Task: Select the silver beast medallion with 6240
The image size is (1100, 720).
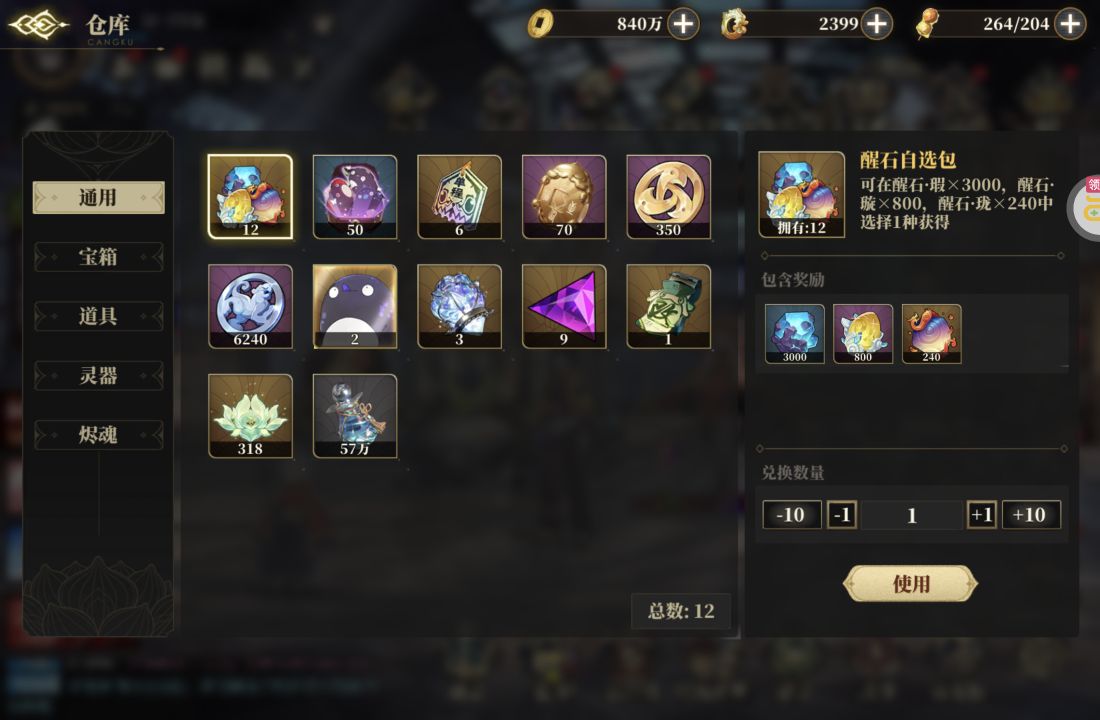Action: point(250,306)
